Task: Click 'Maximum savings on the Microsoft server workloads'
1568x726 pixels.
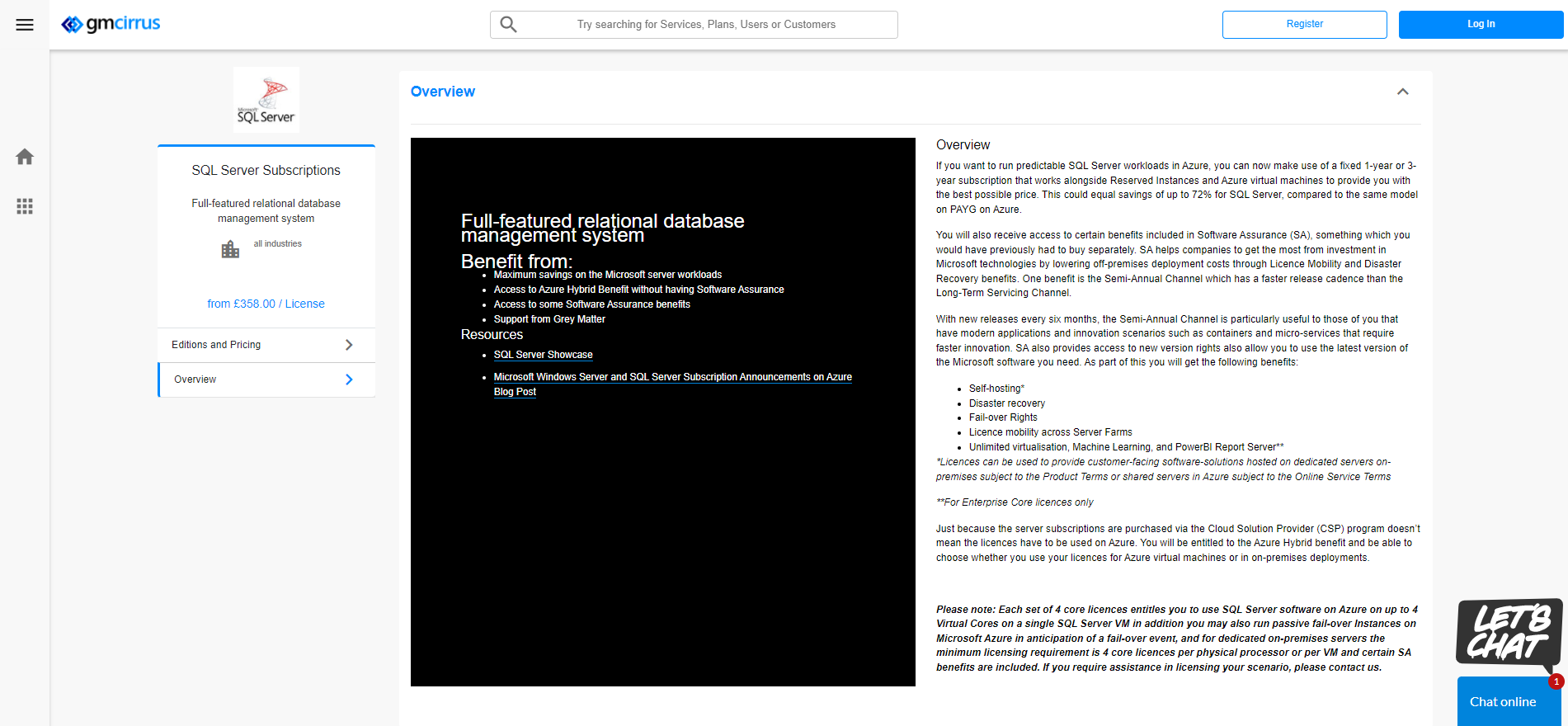Action: (x=608, y=275)
